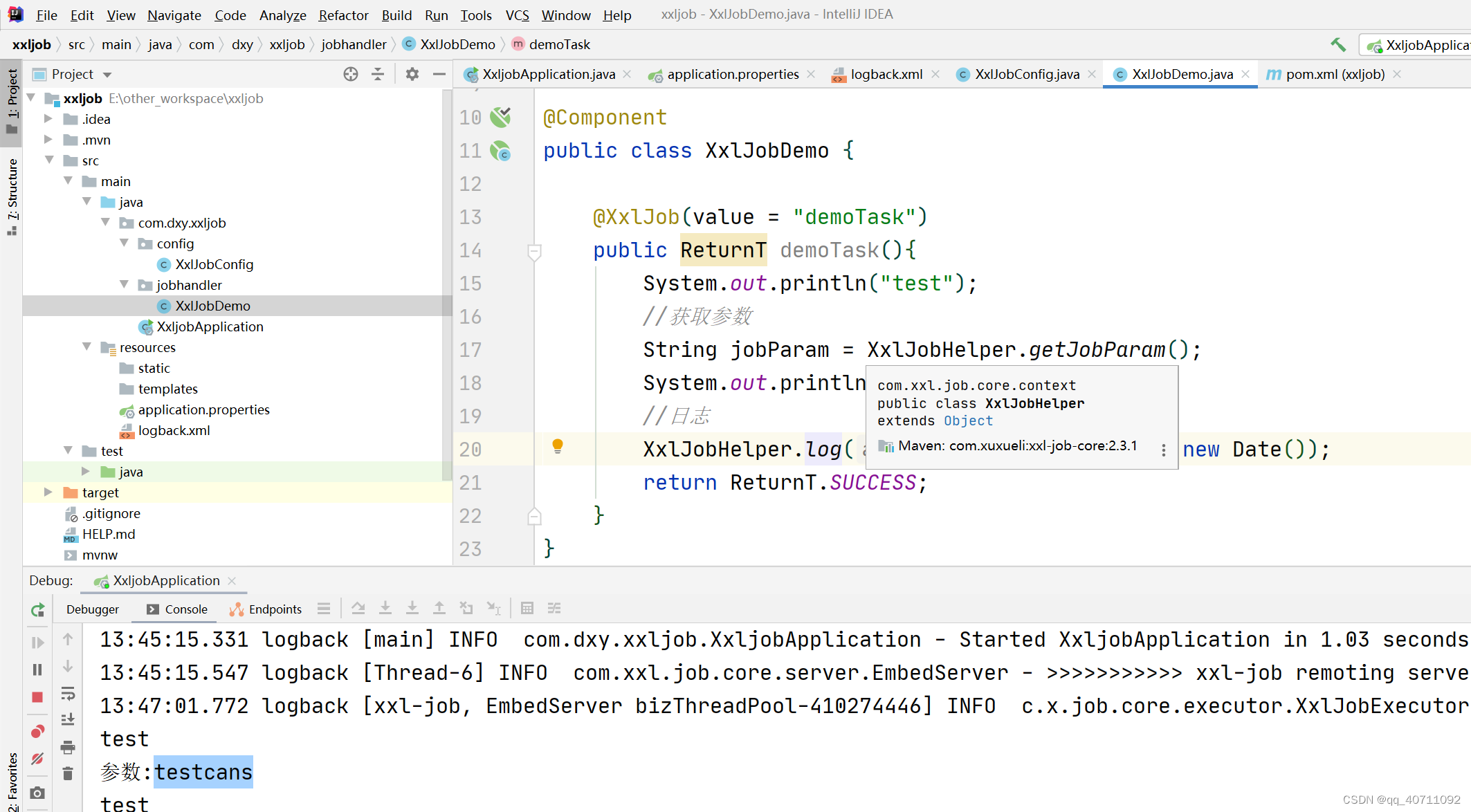The image size is (1471, 812).
Task: Toggle scroll to end of console
Action: coord(68,720)
